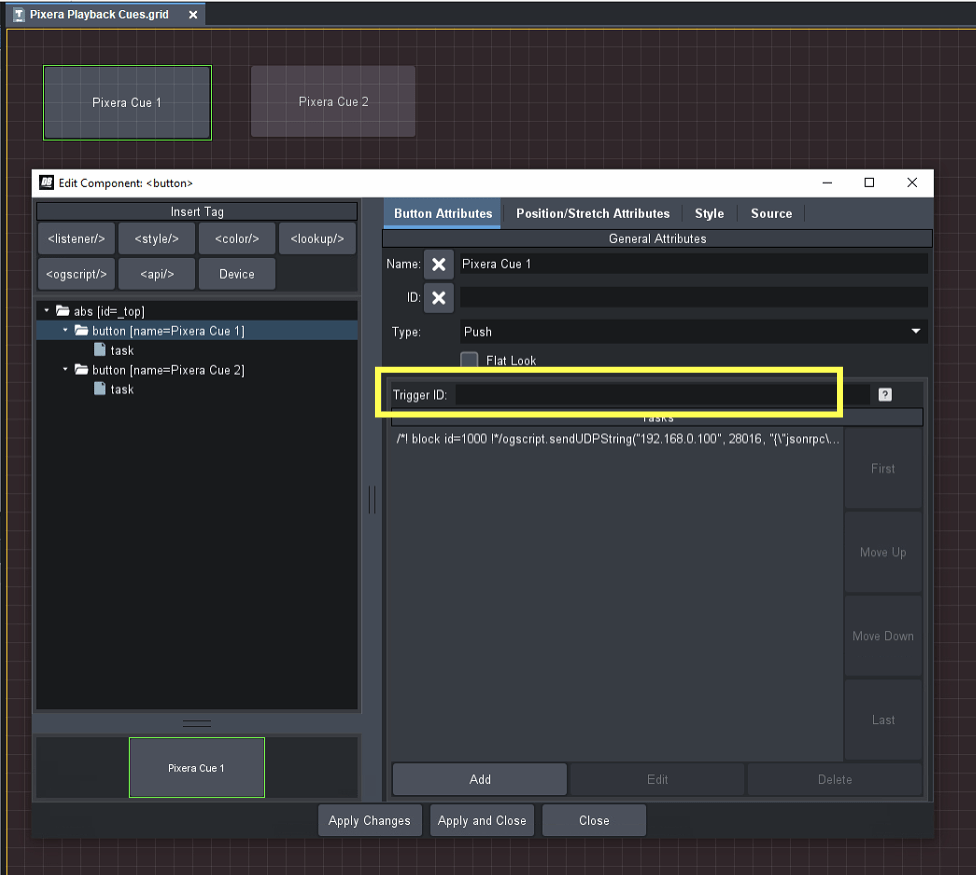Switch to the Button Attributes tab
976x875 pixels.
click(443, 213)
